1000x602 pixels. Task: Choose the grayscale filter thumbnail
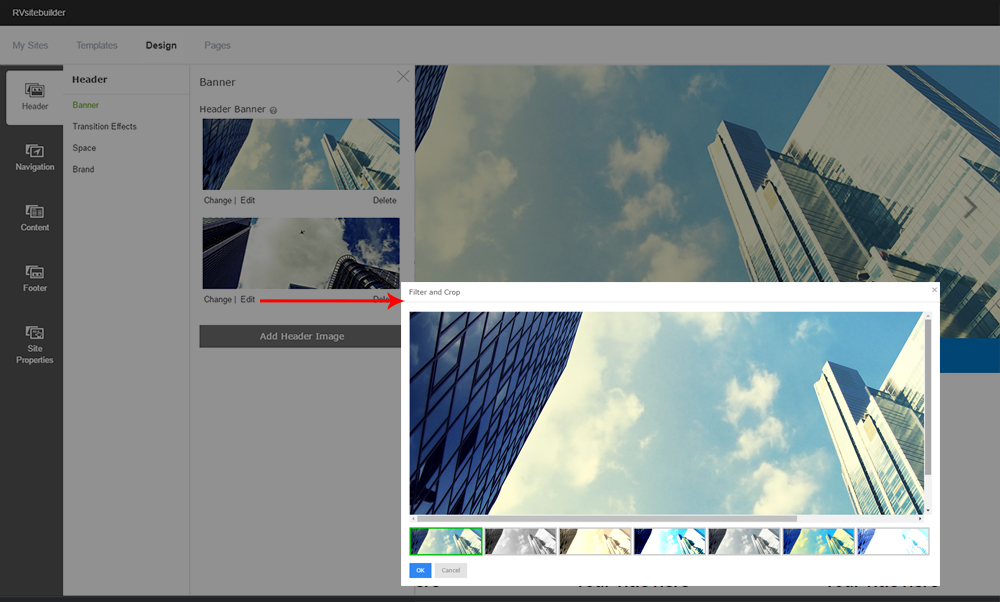click(x=520, y=541)
